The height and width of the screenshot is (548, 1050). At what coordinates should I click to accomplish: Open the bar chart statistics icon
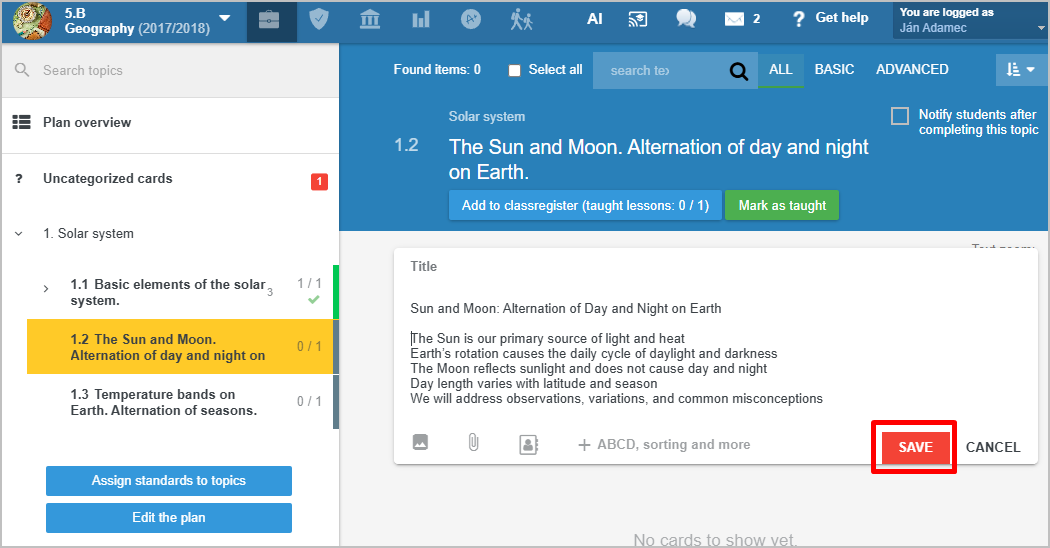click(420, 20)
